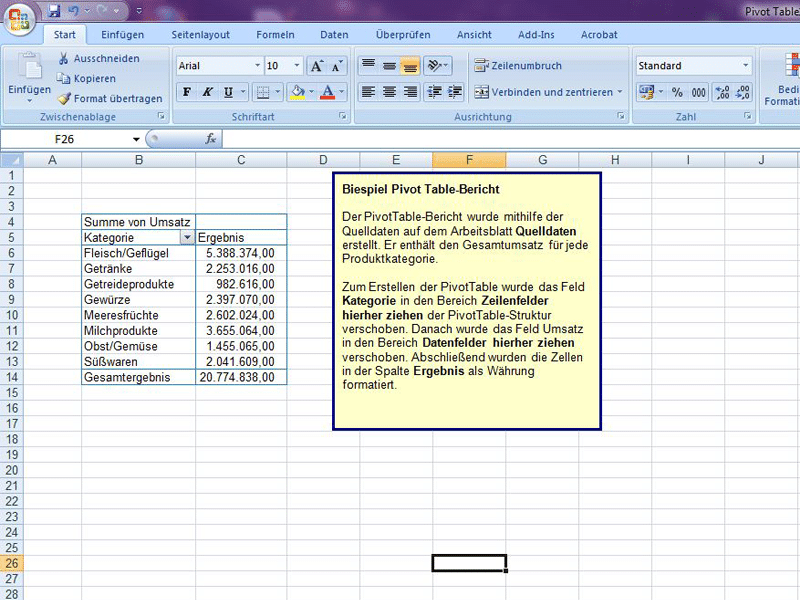The width and height of the screenshot is (800, 600).
Task: Click Kopieren (copy) in the clipboard group
Action: coord(86,78)
